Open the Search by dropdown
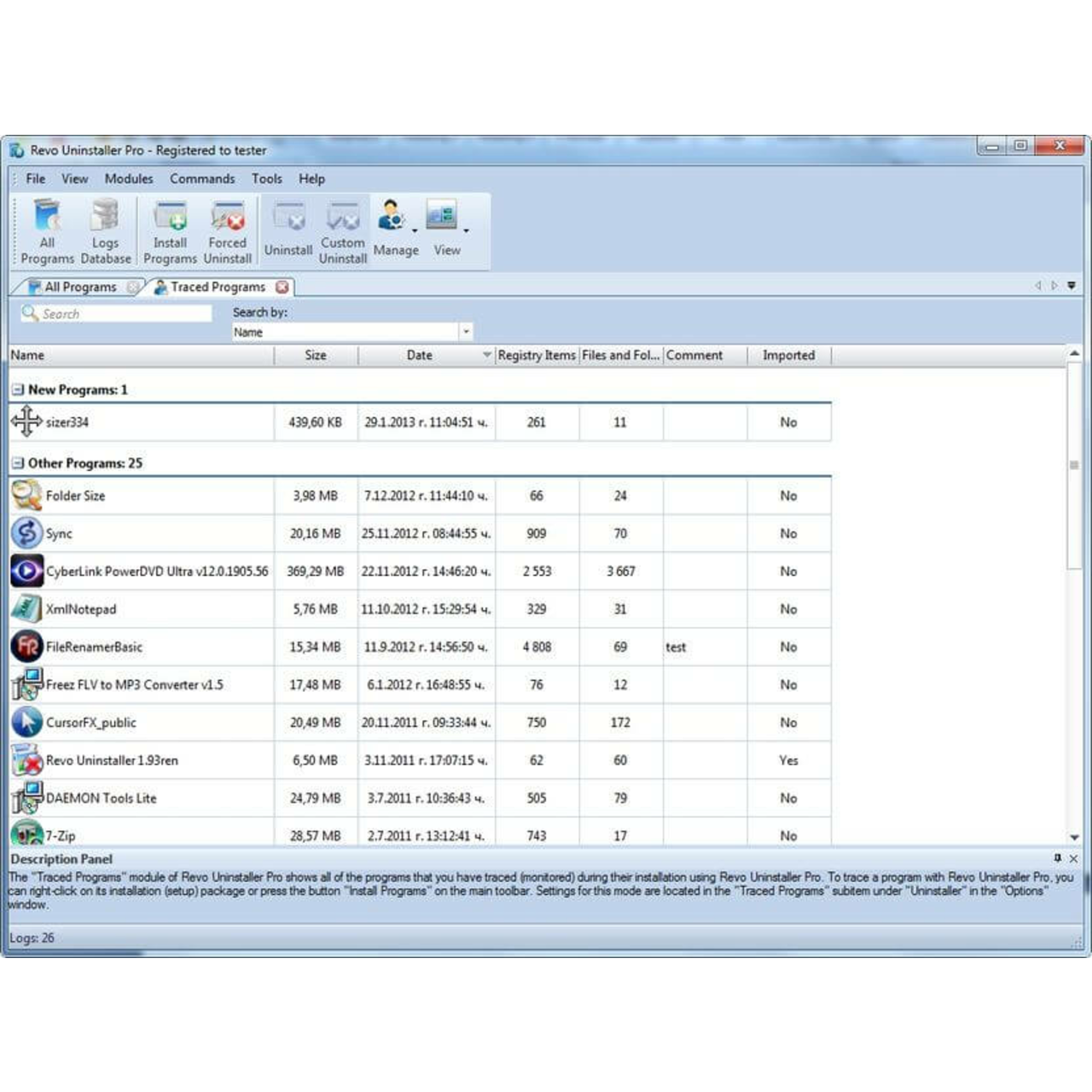 coord(466,332)
